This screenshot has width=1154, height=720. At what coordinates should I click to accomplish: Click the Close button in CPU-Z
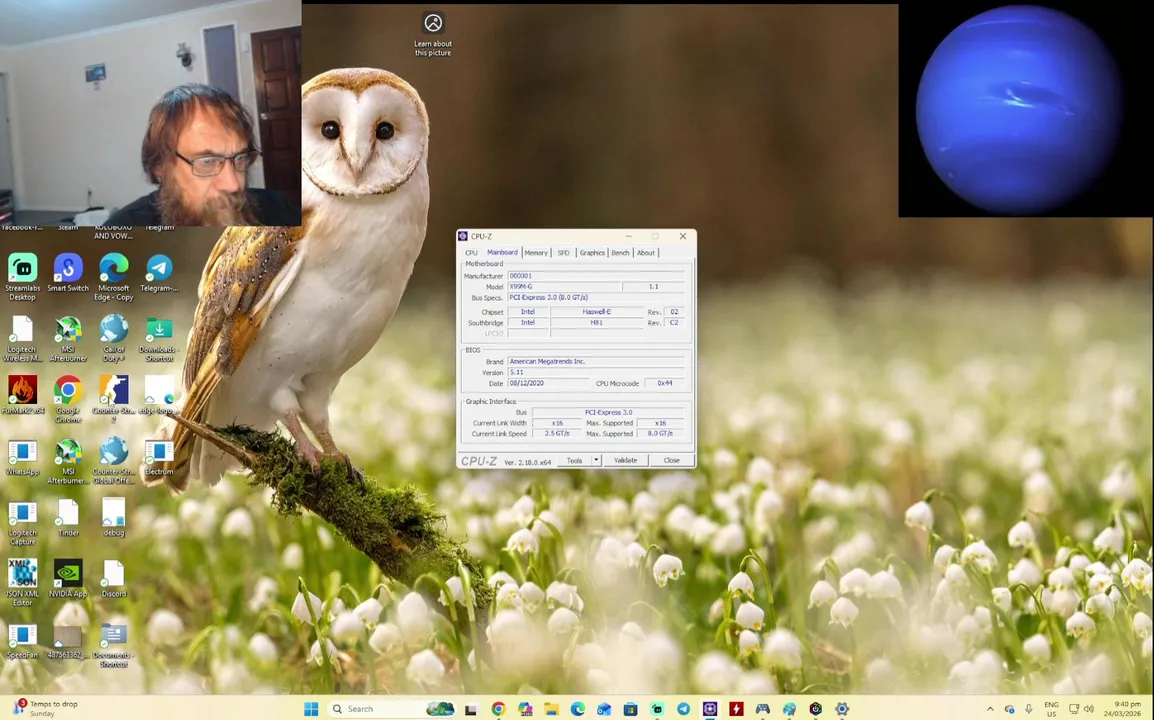[x=671, y=460]
